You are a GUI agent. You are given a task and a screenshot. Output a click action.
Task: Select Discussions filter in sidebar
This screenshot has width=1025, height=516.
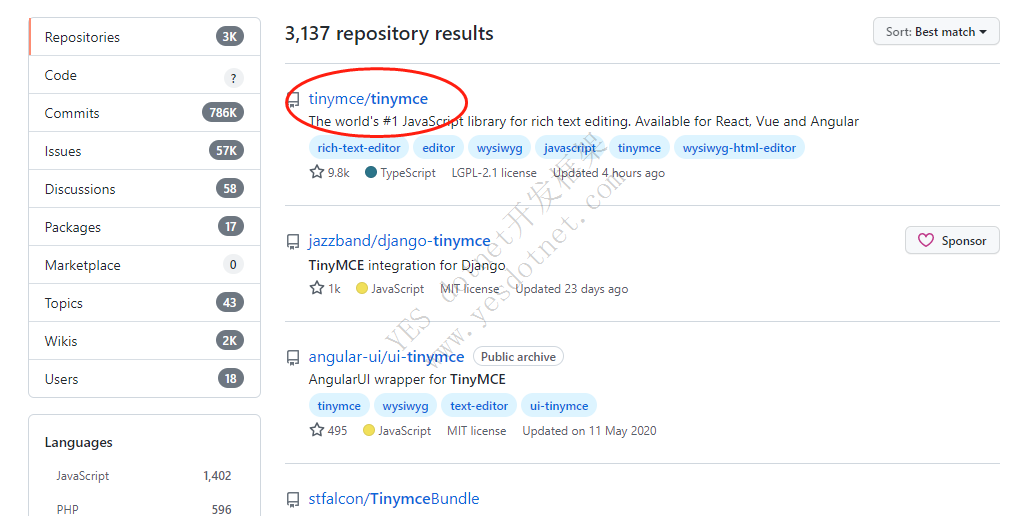pos(144,189)
